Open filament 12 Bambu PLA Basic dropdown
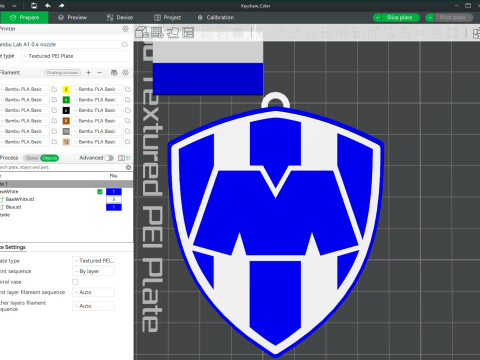The height and width of the screenshot is (360, 480). pyautogui.click(x=97, y=142)
